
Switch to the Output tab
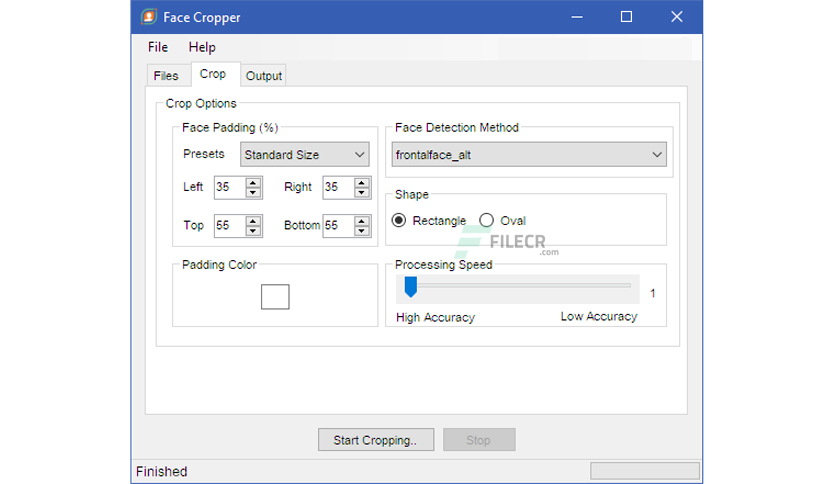264,76
